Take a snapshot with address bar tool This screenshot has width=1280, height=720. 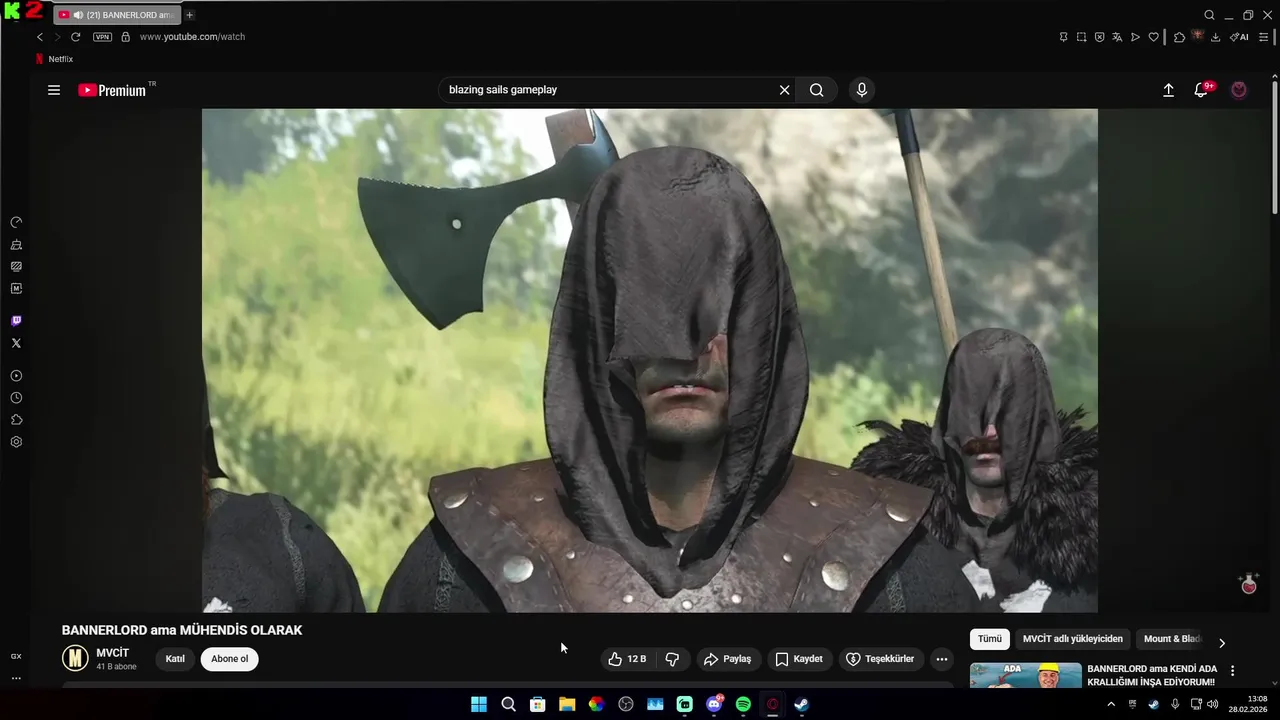click(x=1081, y=37)
